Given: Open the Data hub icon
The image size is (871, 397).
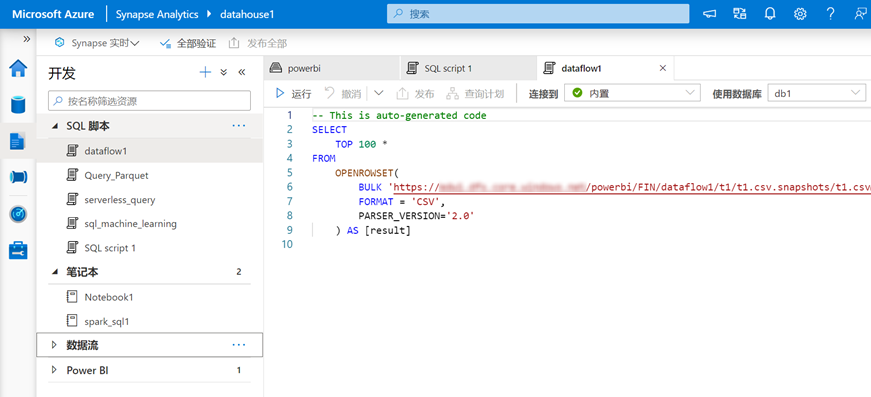Looking at the screenshot, I should 18,104.
